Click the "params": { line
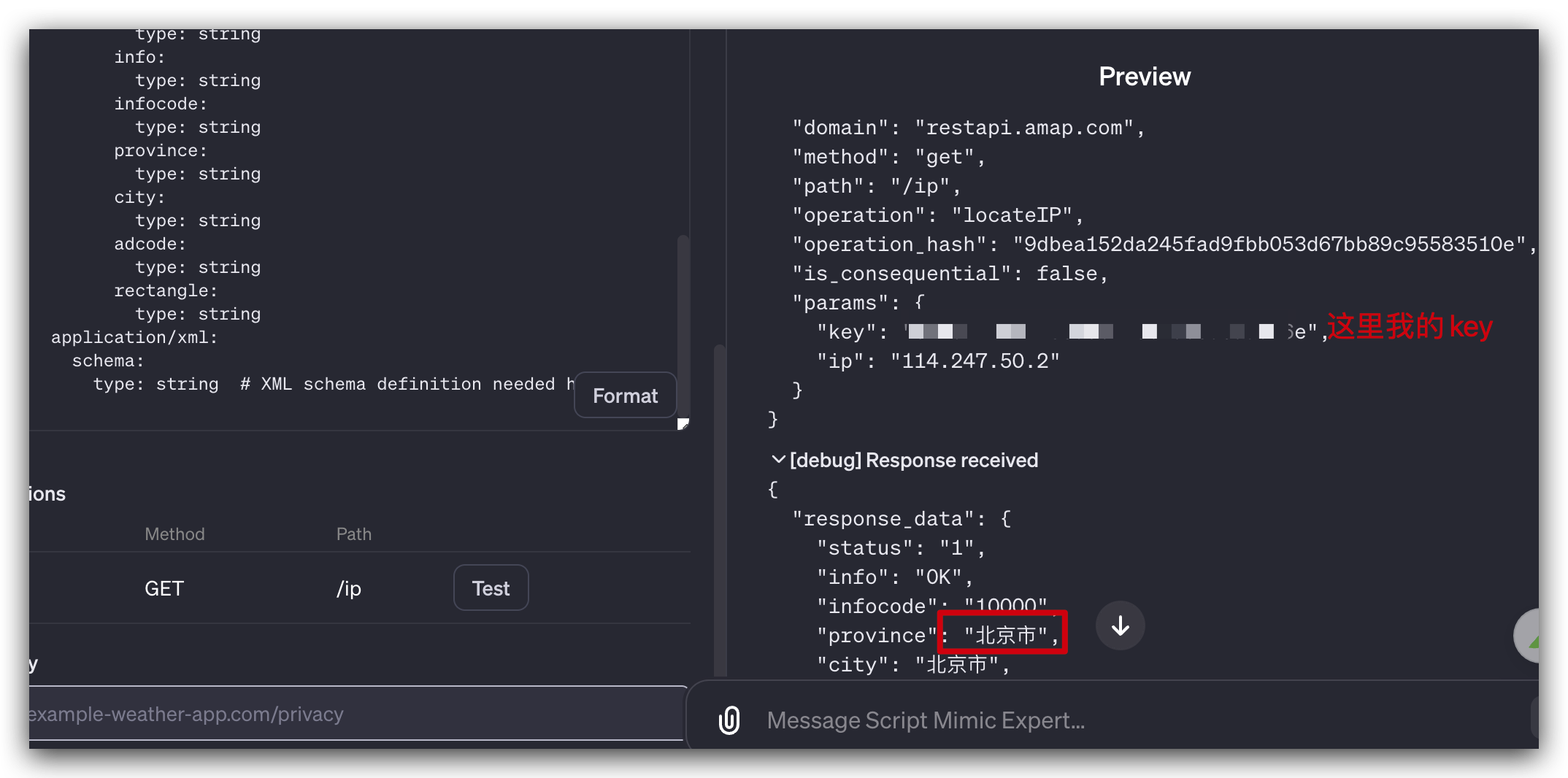Image resolution: width=1568 pixels, height=778 pixels. (858, 303)
